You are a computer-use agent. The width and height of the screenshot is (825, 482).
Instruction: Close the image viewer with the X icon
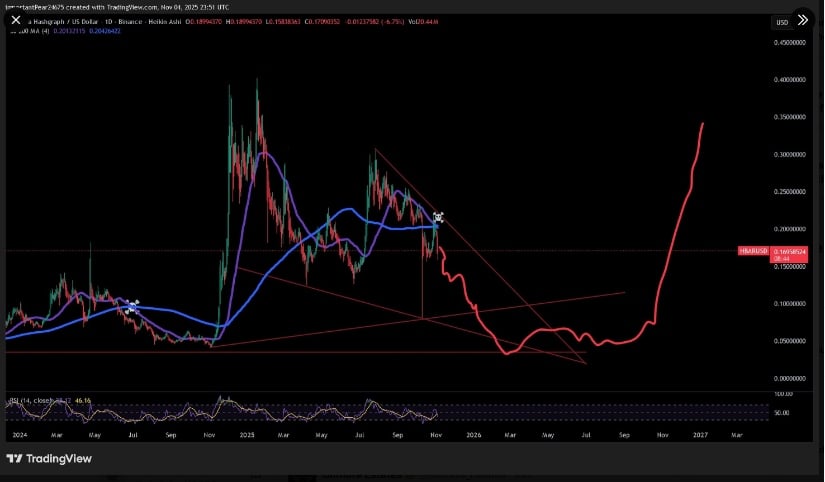click(14, 20)
